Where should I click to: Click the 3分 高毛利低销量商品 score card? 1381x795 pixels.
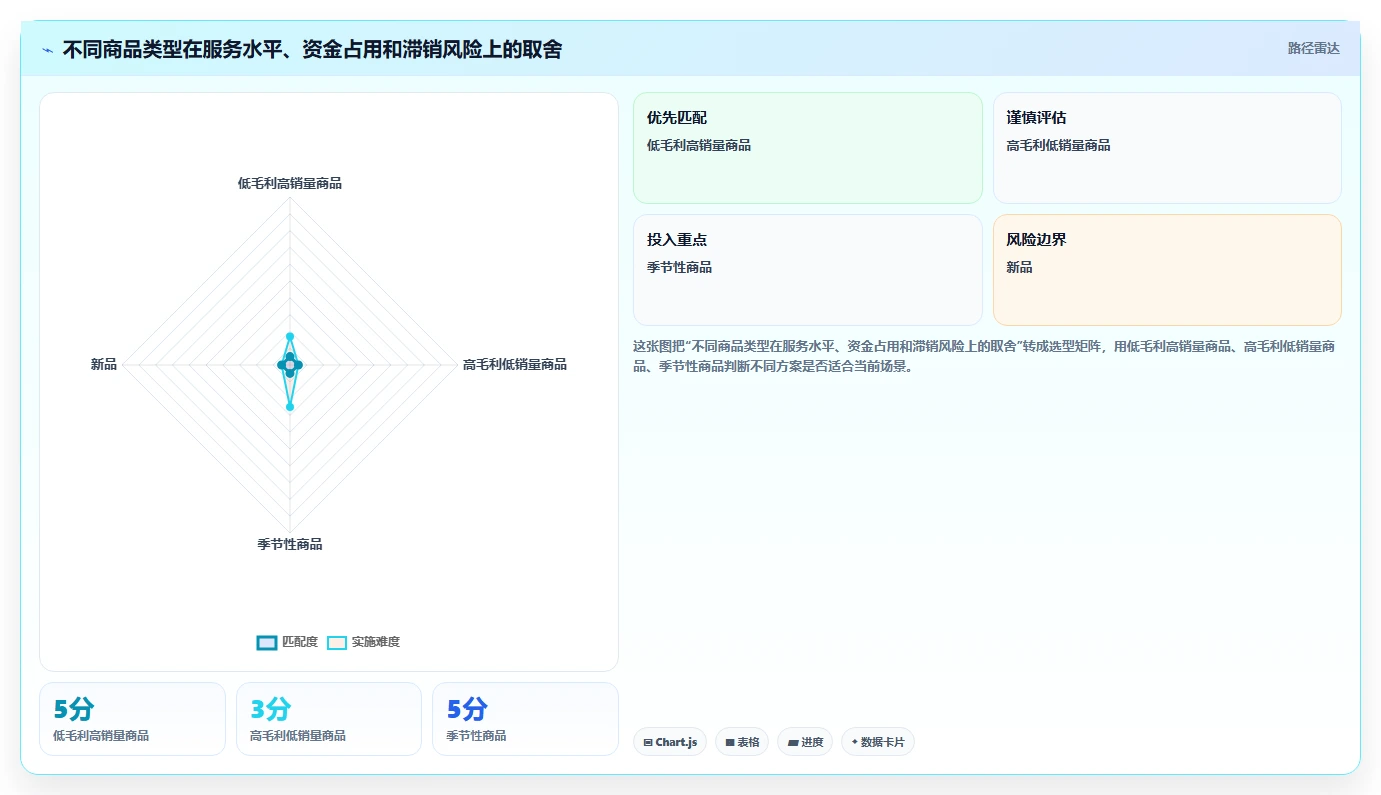click(x=329, y=719)
